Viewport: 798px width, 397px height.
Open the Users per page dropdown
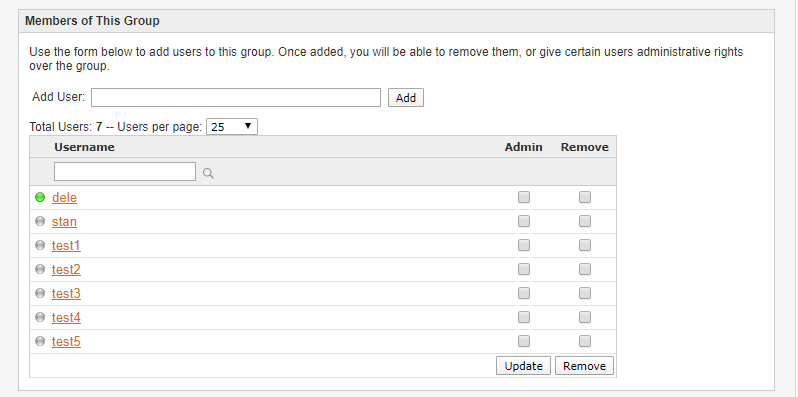coord(232,127)
